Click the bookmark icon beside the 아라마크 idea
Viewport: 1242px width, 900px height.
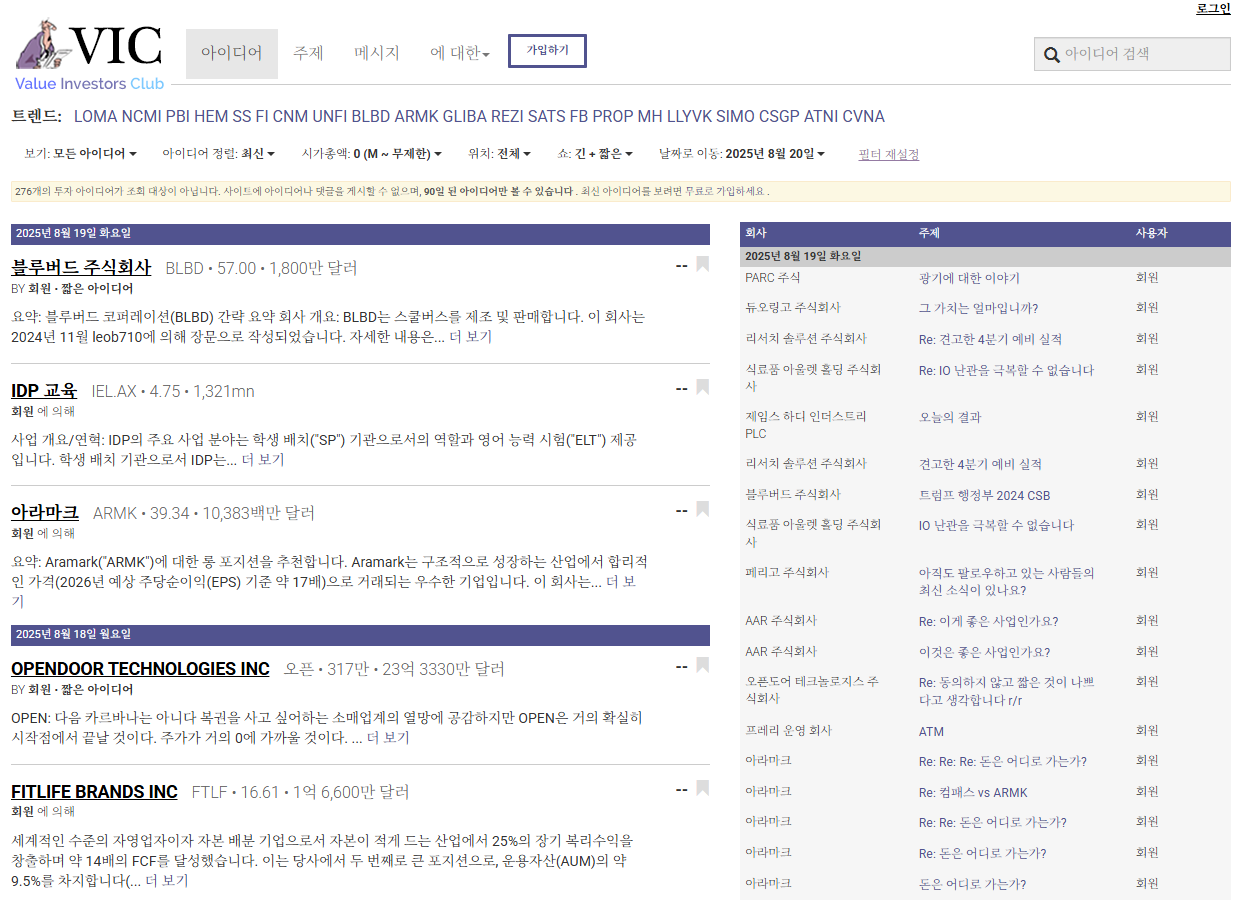click(x=701, y=509)
